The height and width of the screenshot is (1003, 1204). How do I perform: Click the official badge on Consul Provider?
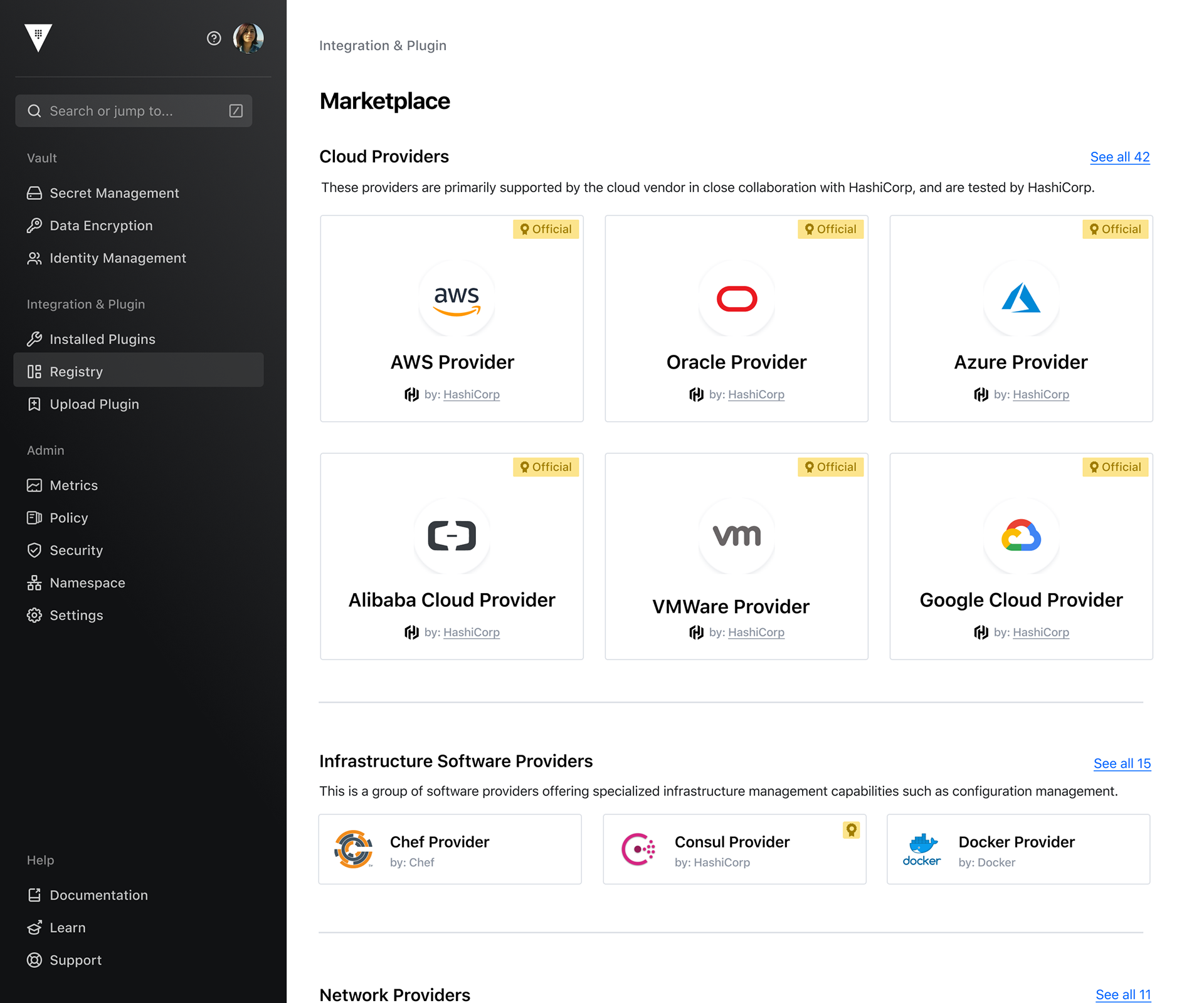[x=851, y=830]
